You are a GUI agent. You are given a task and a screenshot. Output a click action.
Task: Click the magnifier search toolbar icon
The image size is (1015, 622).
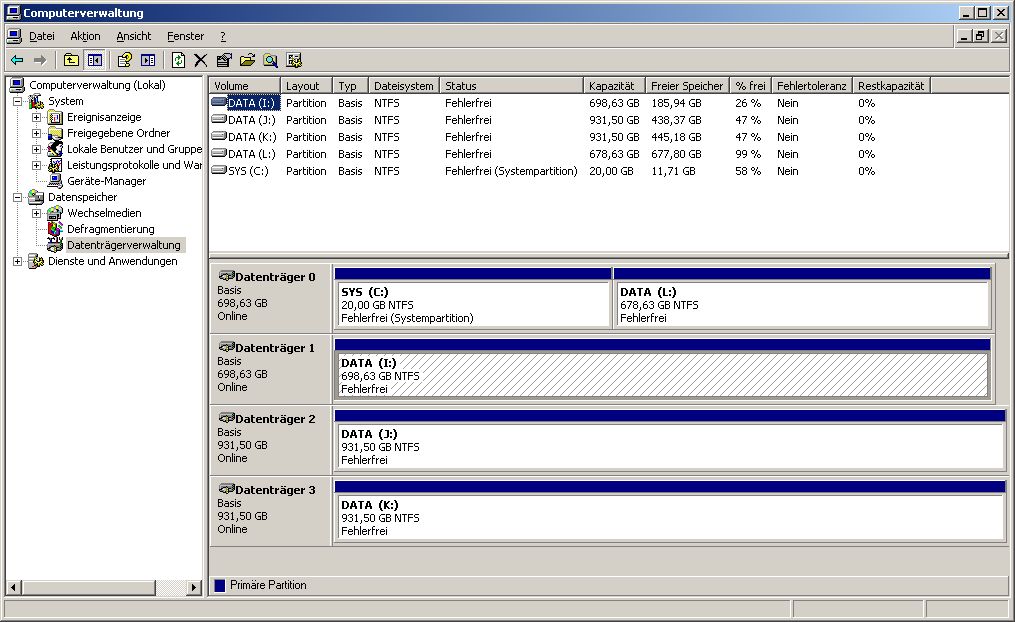[270, 60]
